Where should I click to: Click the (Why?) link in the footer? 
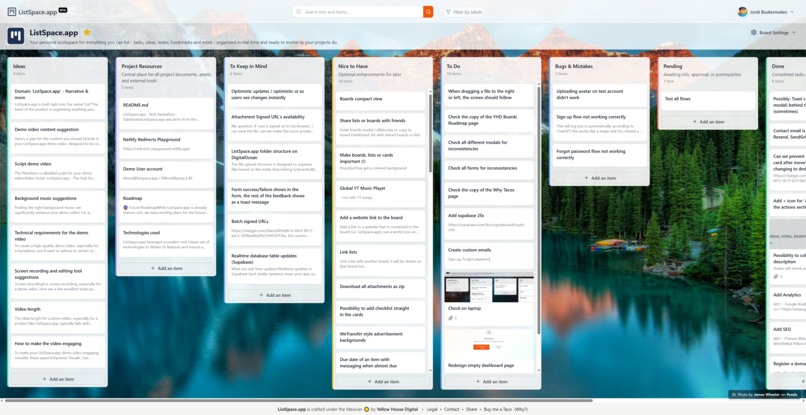coord(521,409)
